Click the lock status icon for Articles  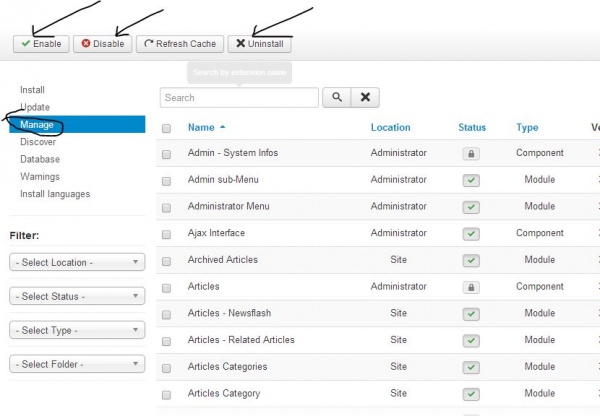[x=470, y=286]
